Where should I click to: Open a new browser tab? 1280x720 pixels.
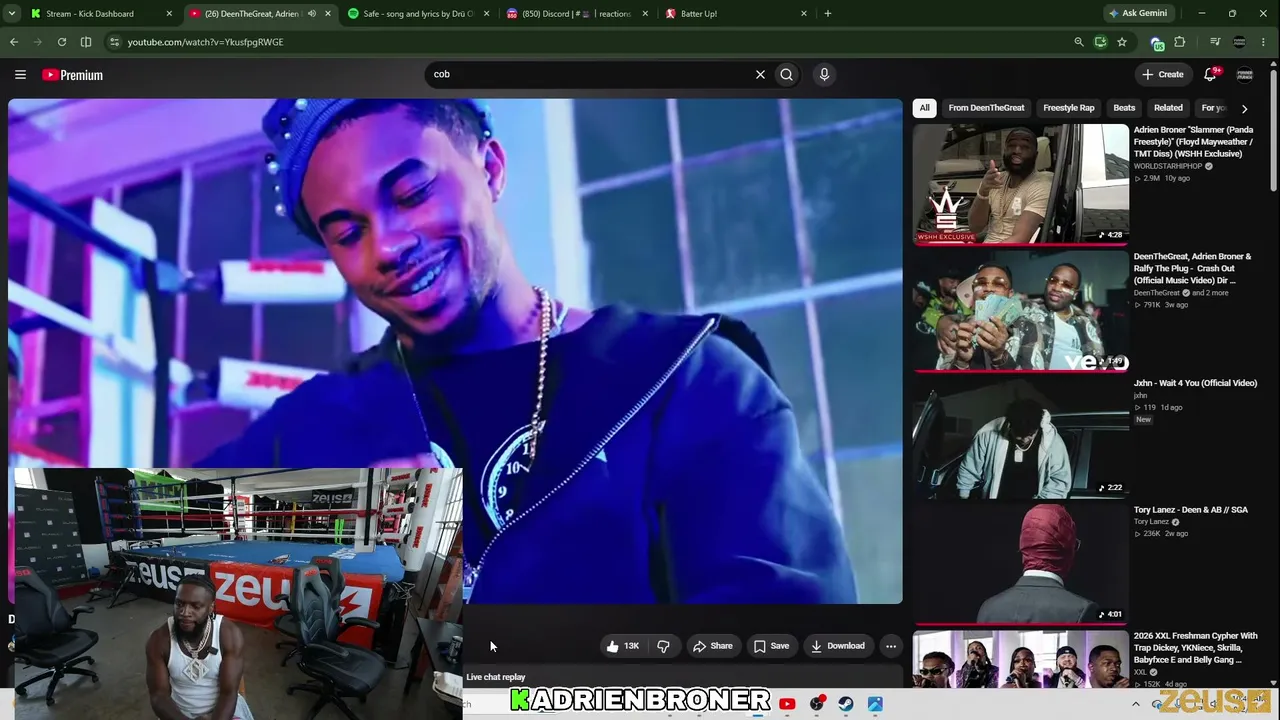pyautogui.click(x=828, y=14)
